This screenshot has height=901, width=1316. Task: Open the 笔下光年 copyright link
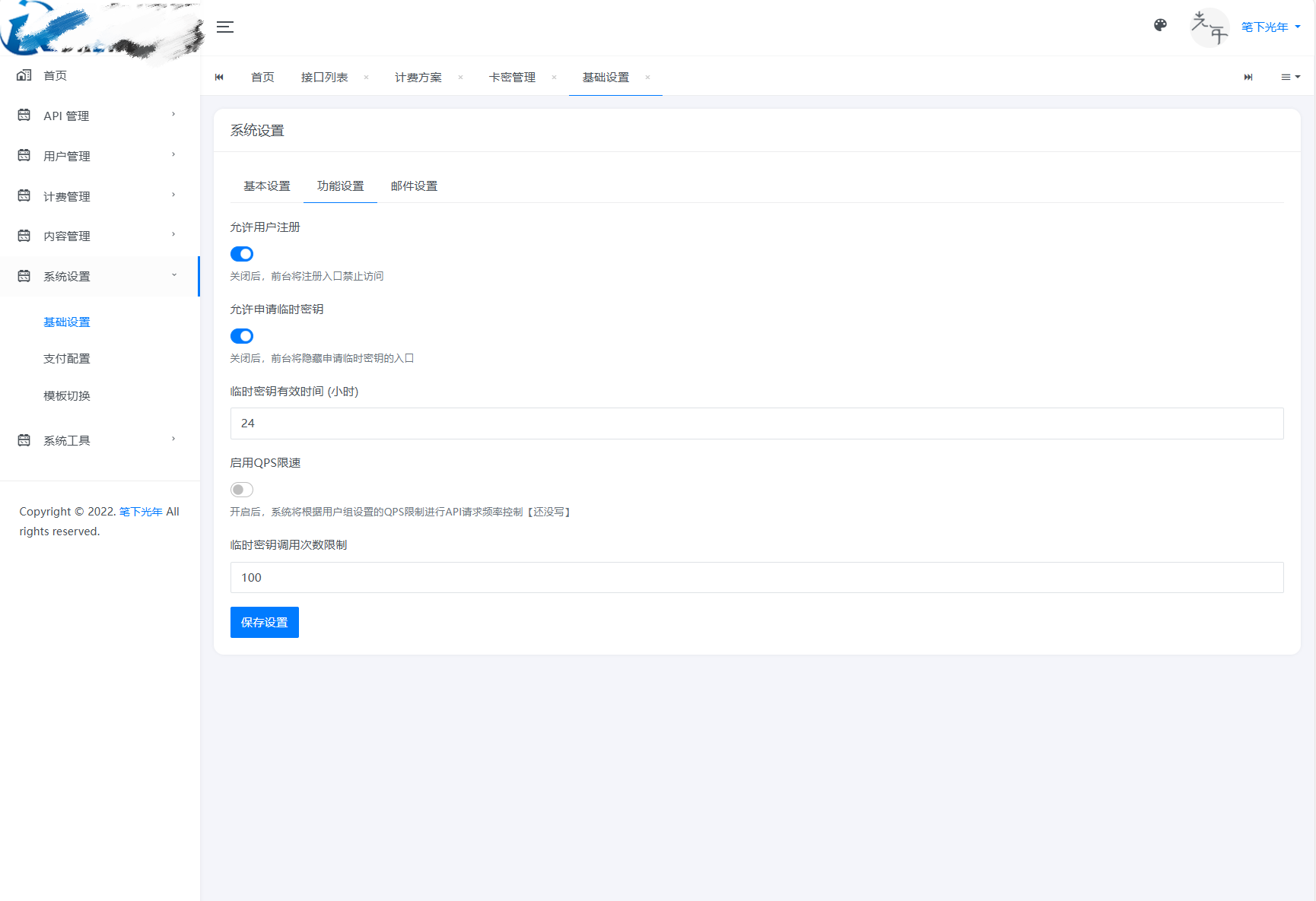tap(141, 512)
